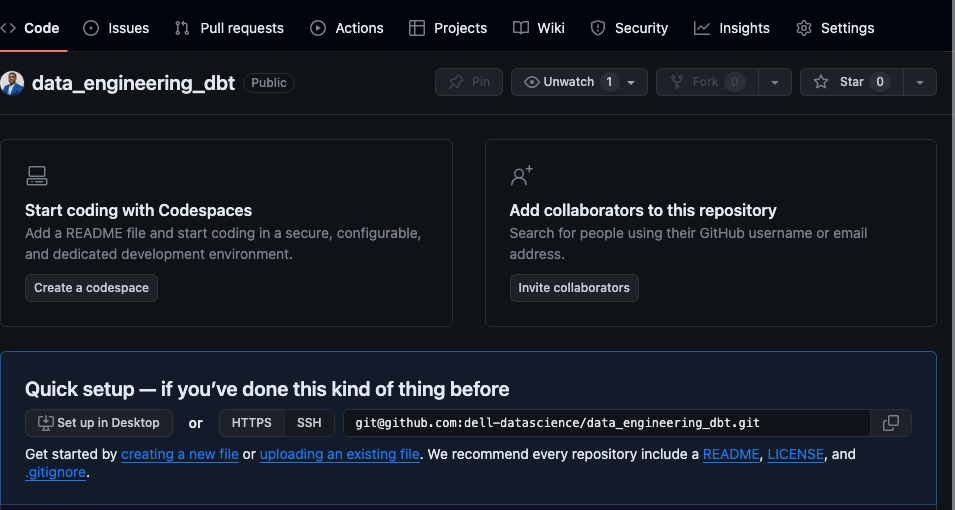Click the owner avatar beside the repository name
955x510 pixels.
pyautogui.click(x=12, y=83)
